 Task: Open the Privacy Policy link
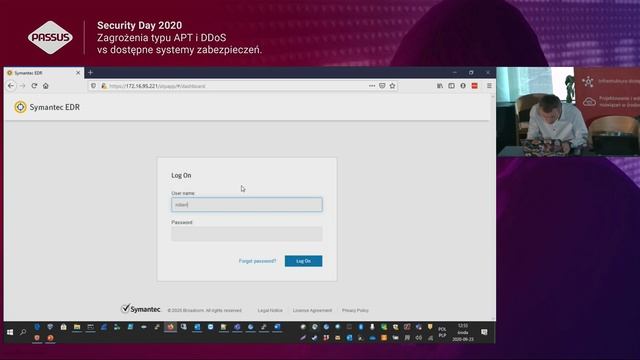(355, 310)
